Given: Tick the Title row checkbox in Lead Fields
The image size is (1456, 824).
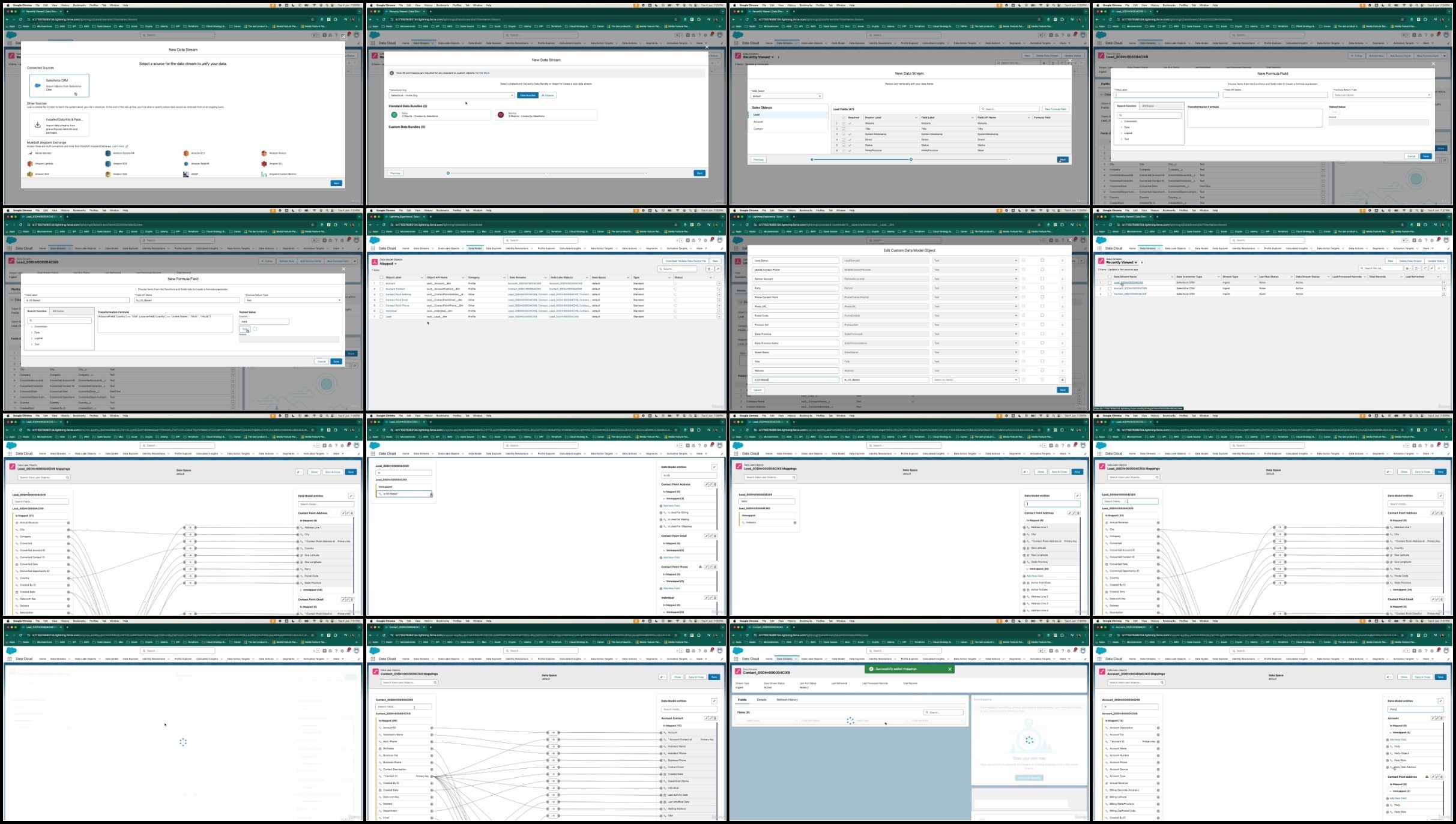Looking at the screenshot, I should [844, 128].
